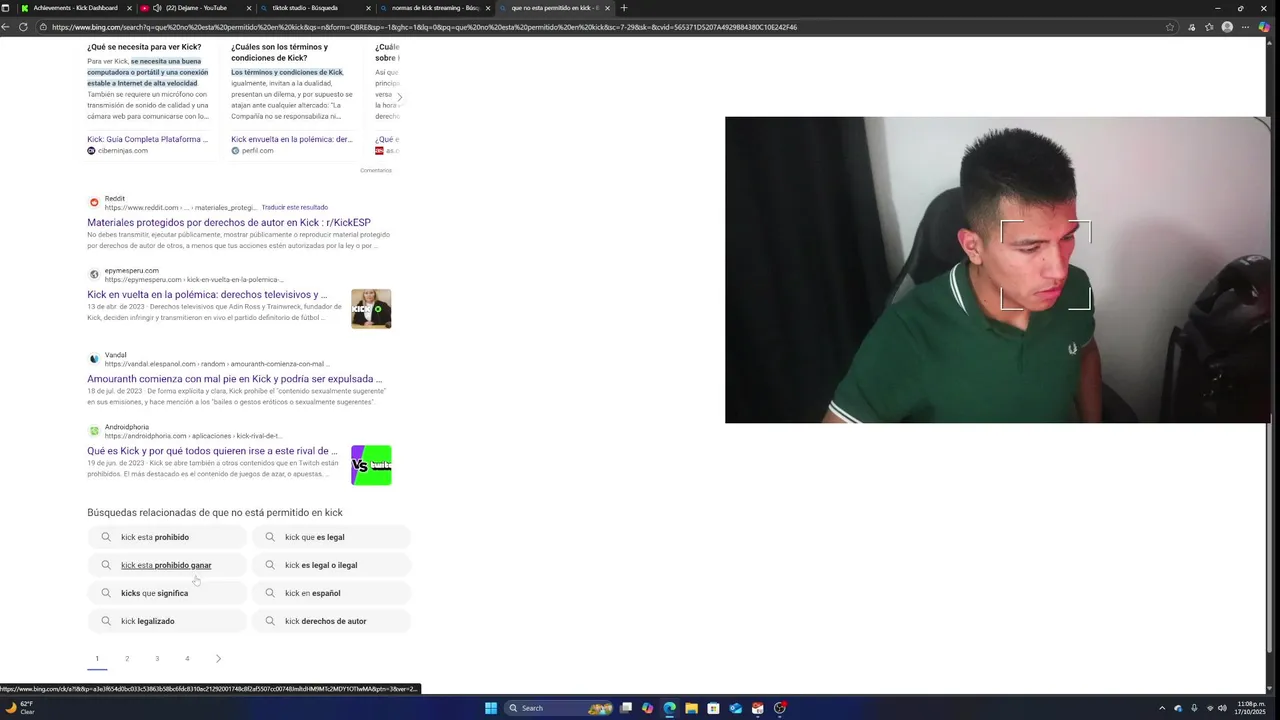1280x720 pixels.
Task: Select related search kick esta prohibido
Action: coord(167,537)
